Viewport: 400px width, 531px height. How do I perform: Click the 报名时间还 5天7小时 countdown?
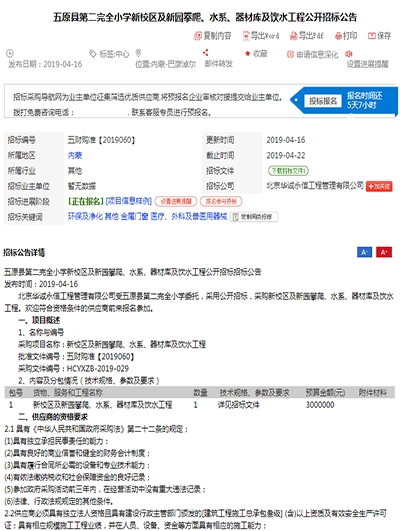tap(364, 100)
